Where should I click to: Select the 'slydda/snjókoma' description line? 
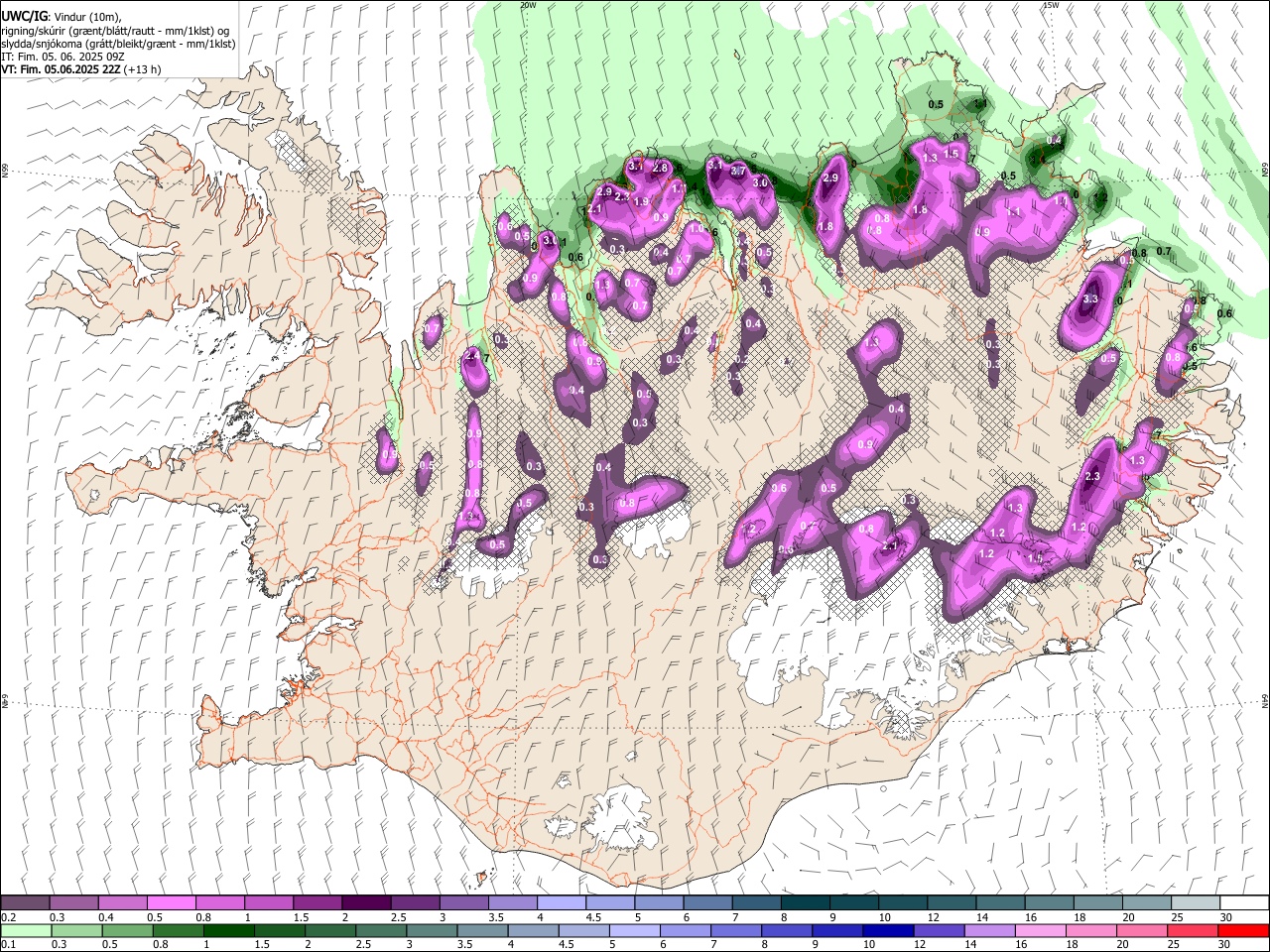point(118,44)
